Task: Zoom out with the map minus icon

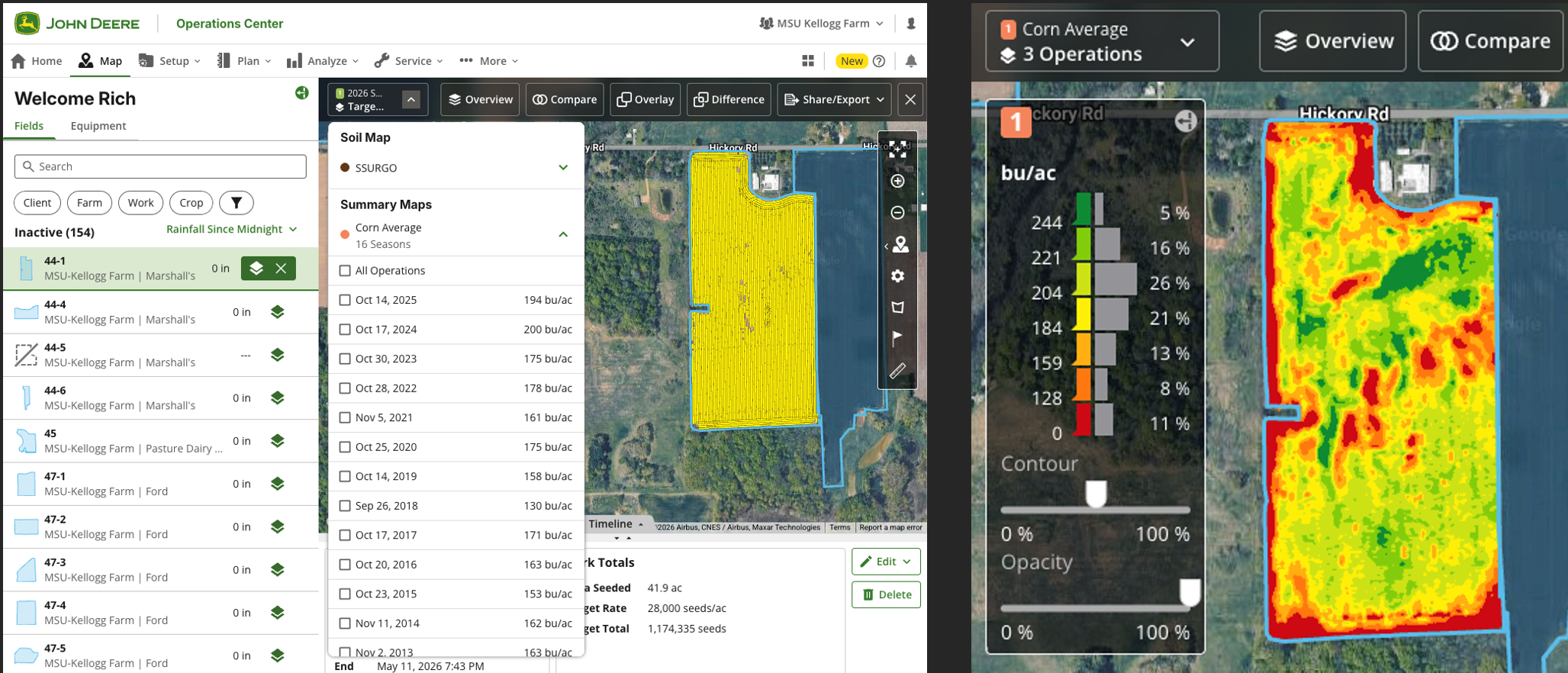Action: click(898, 212)
